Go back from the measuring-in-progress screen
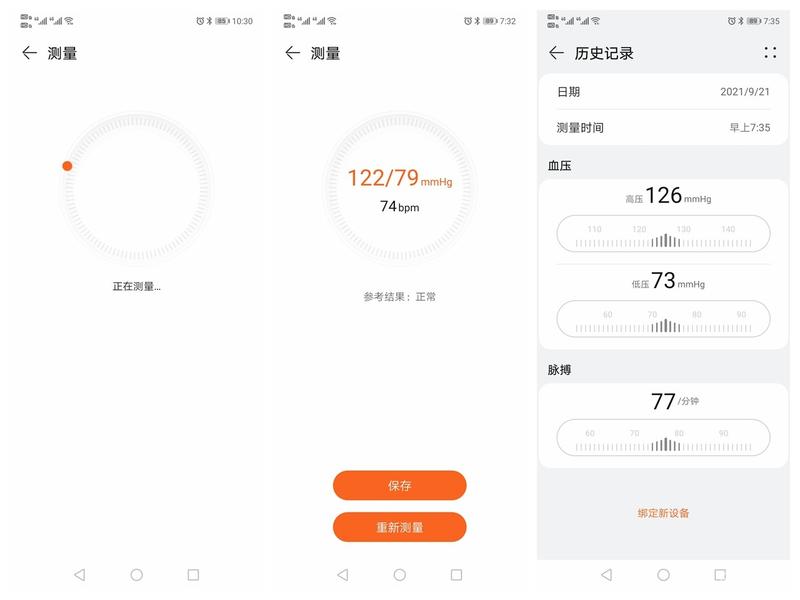 [x=30, y=53]
